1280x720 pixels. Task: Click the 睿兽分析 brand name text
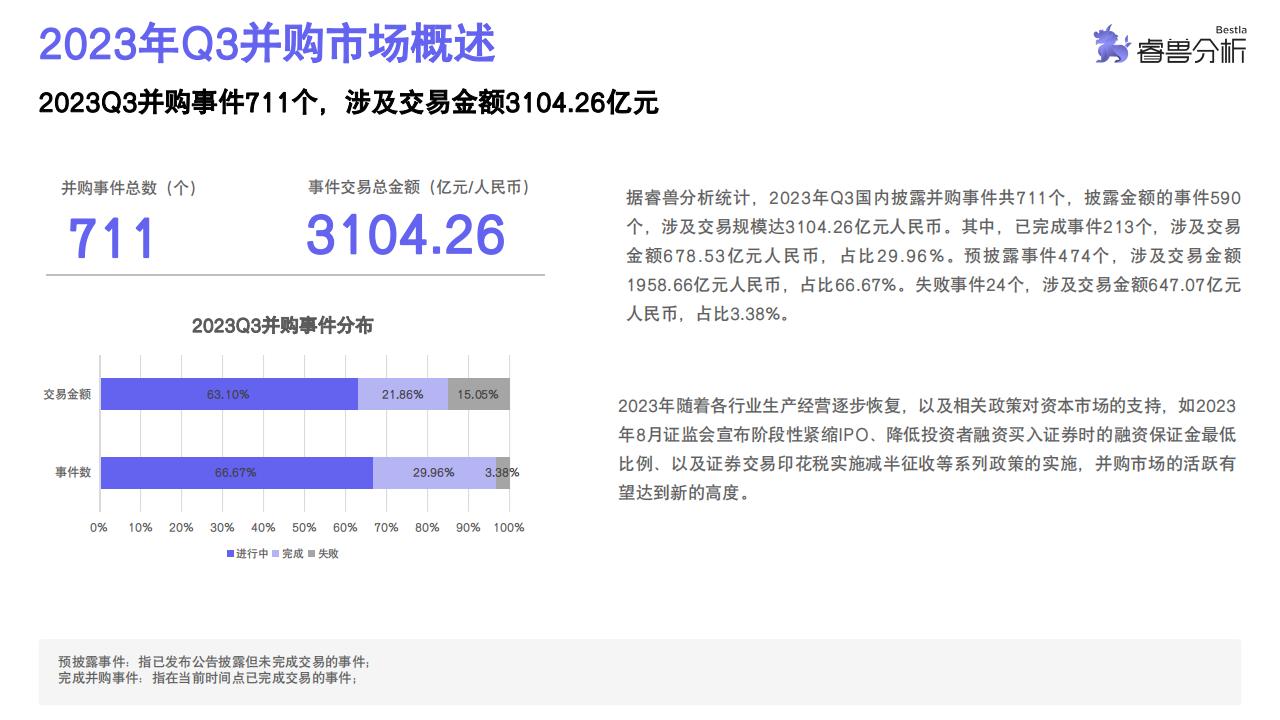tap(1192, 50)
